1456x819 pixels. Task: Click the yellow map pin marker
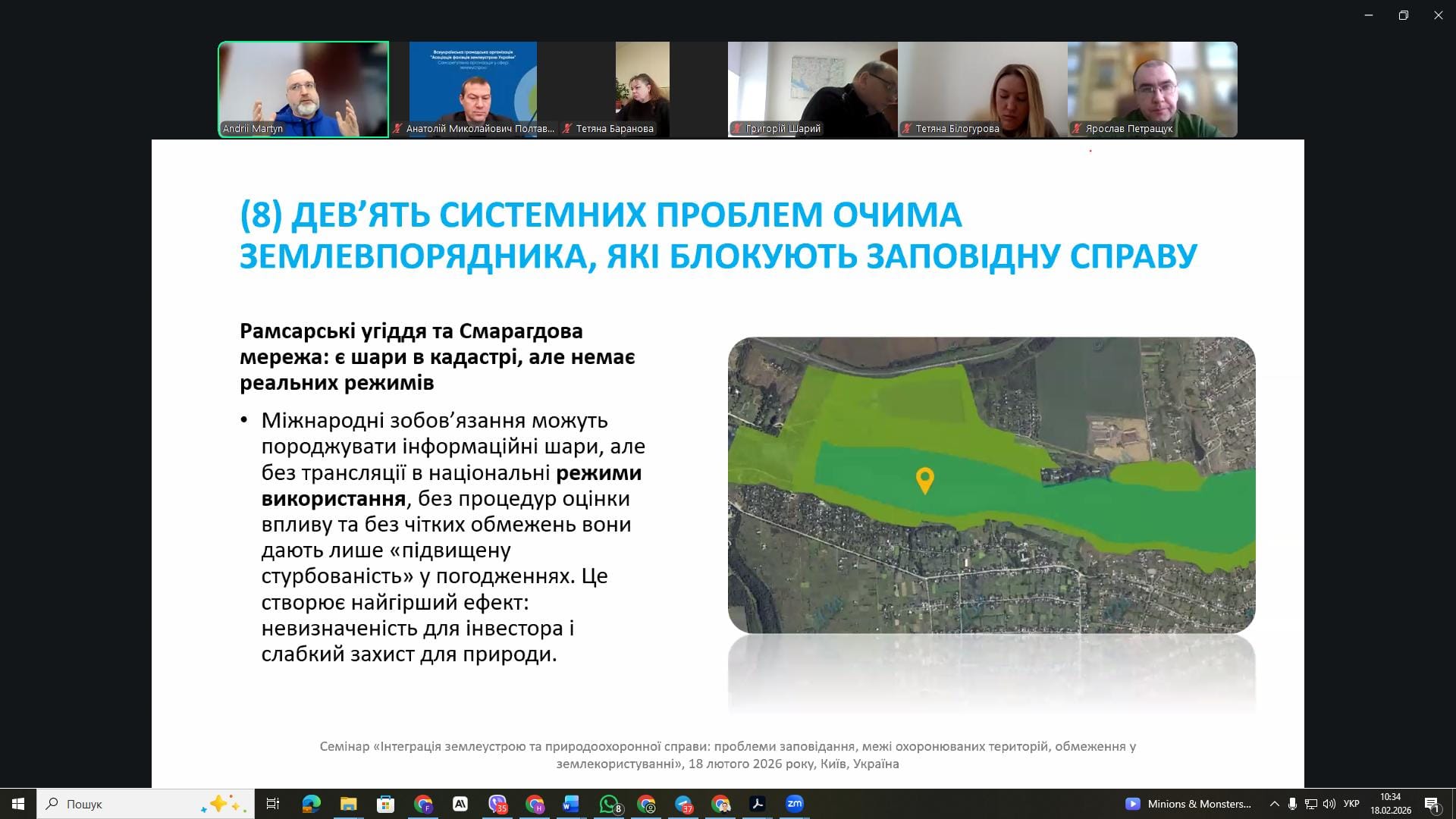tap(924, 479)
